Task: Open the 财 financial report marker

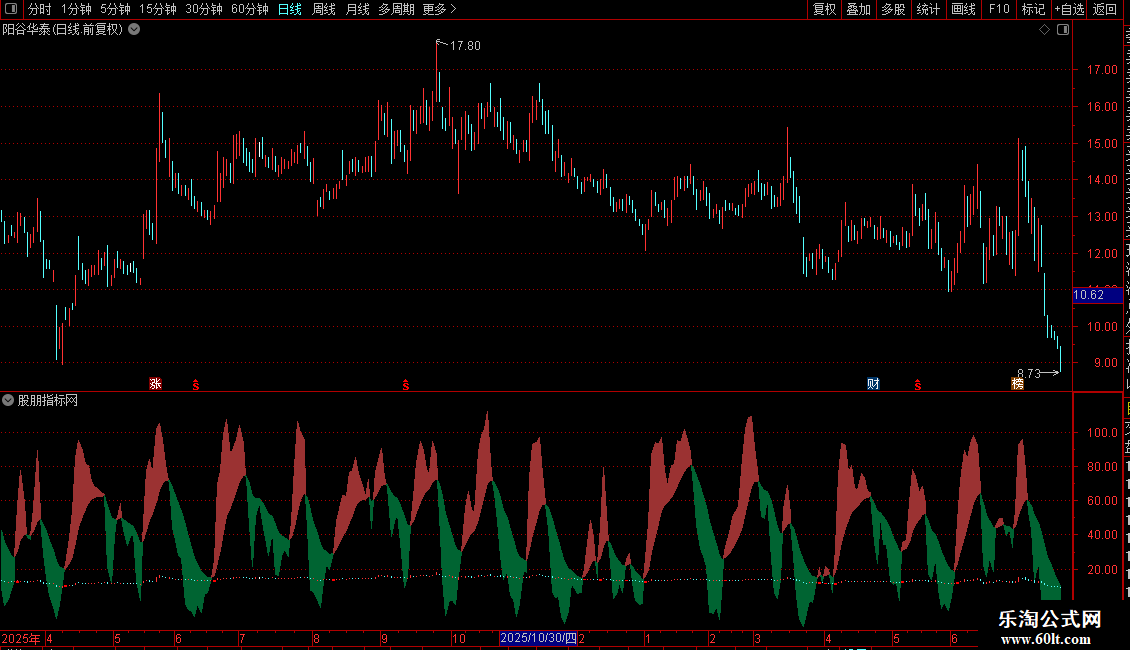Action: [x=873, y=383]
